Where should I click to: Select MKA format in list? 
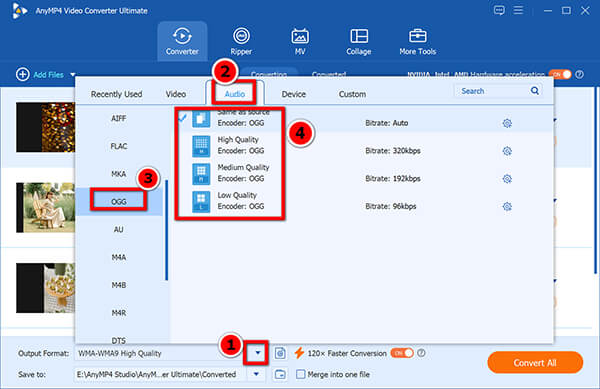tap(119, 174)
